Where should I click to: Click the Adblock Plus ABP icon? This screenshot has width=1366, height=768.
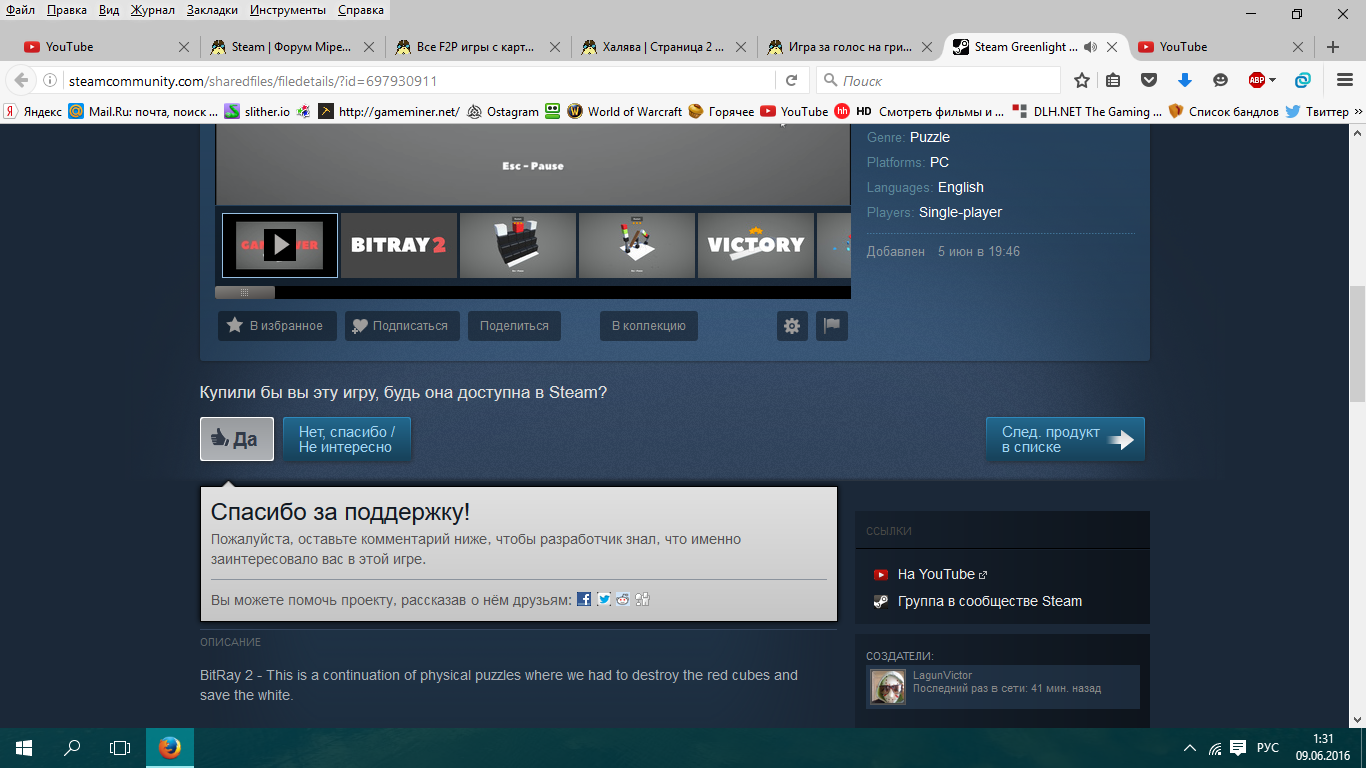pyautogui.click(x=1256, y=81)
